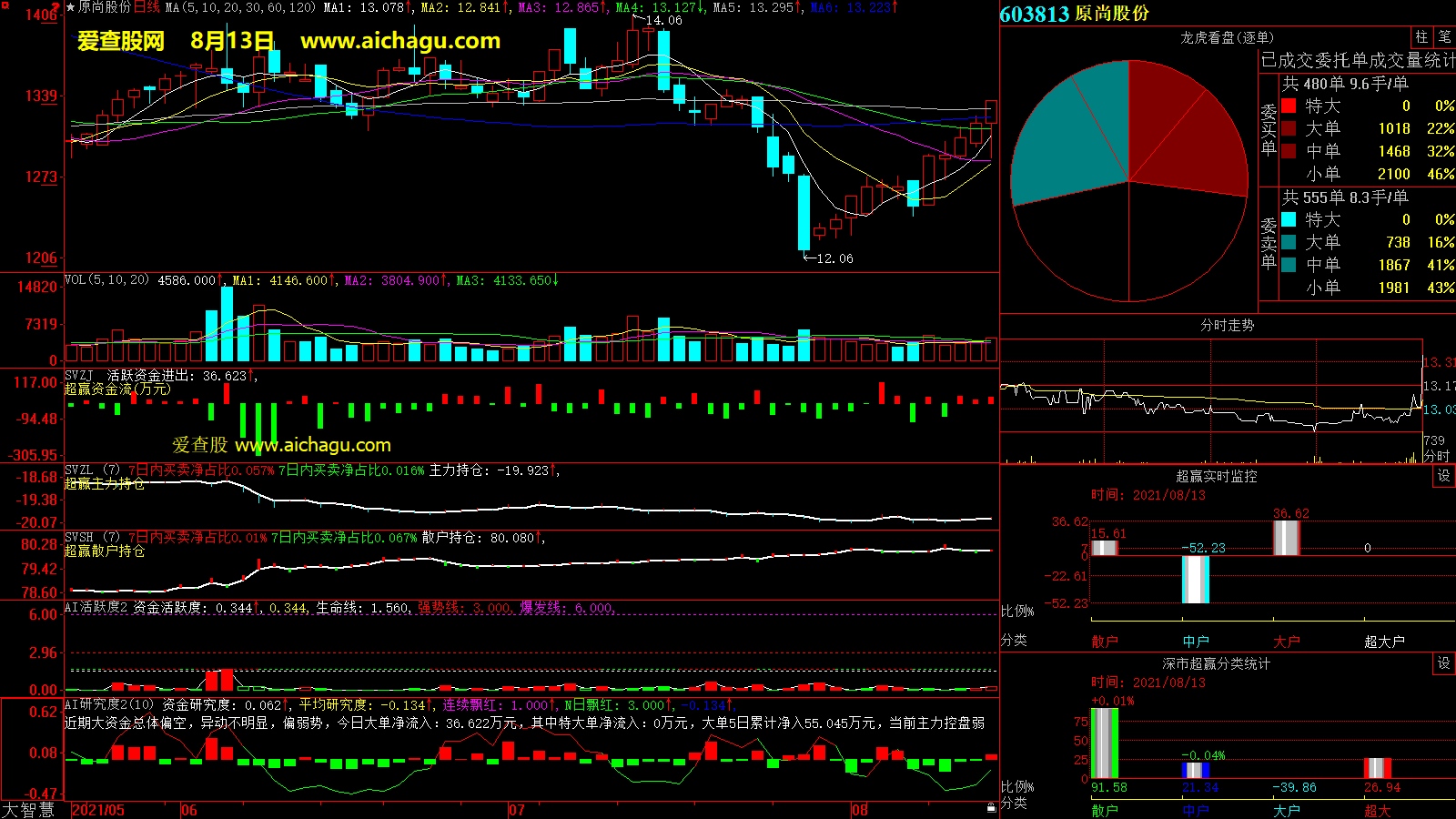Switch 龙虎看盘 to 笔 tick view
1456x819 pixels.
(x=1444, y=37)
